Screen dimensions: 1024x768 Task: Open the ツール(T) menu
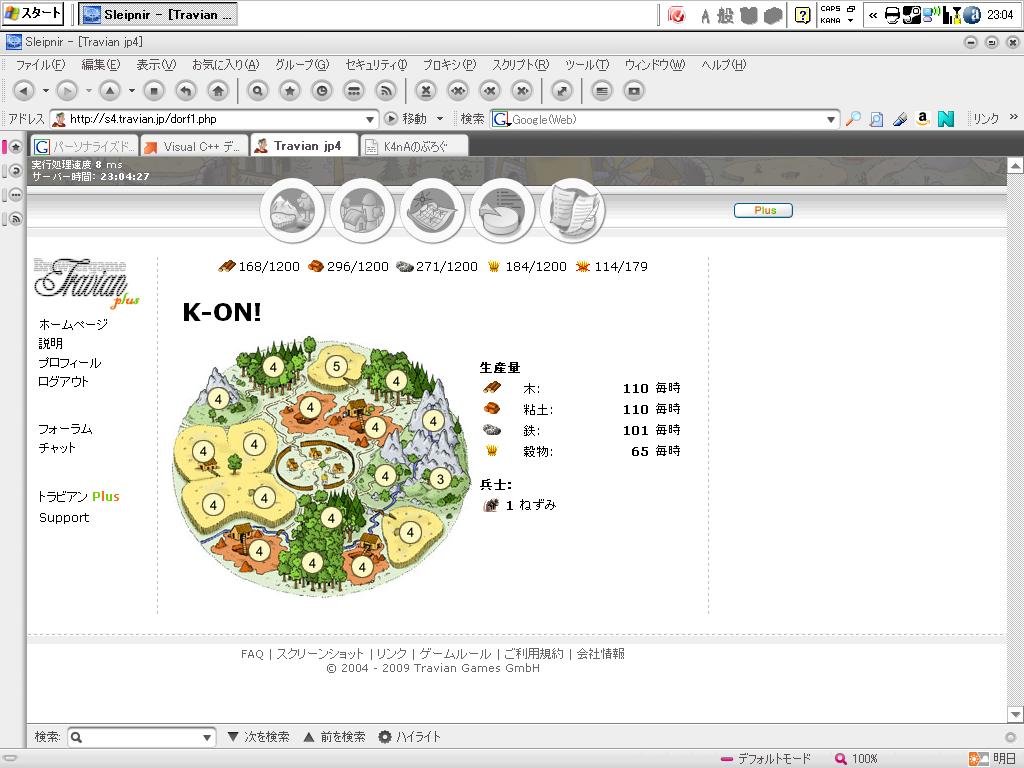click(x=586, y=65)
